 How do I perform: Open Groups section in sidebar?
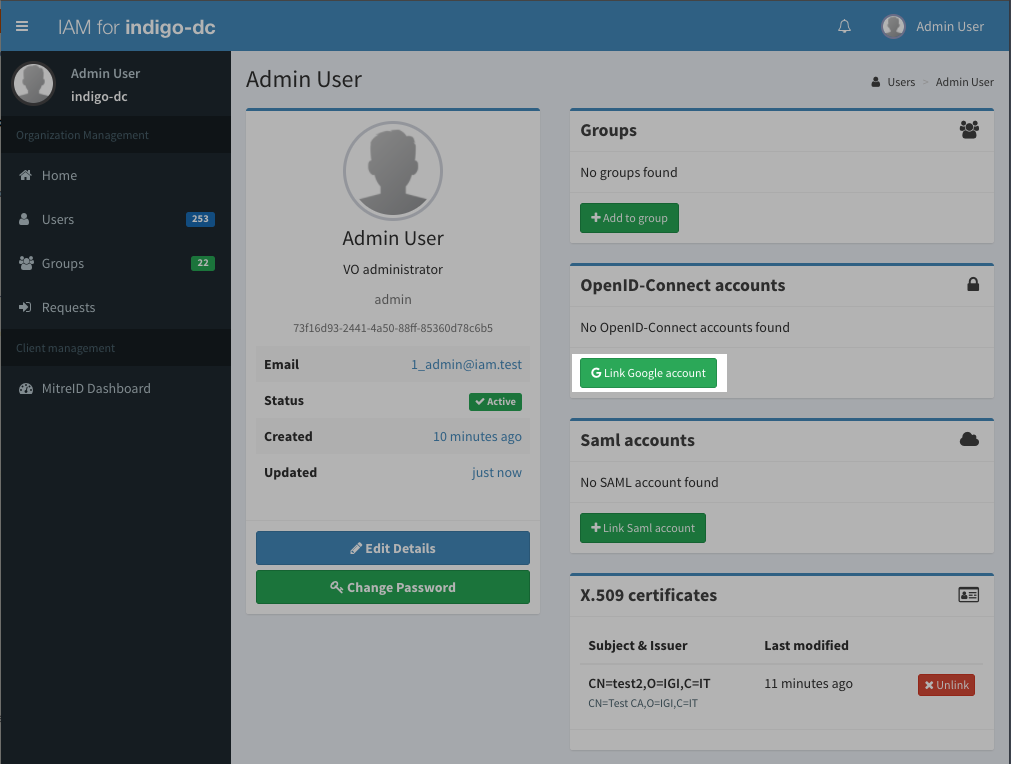pos(62,264)
